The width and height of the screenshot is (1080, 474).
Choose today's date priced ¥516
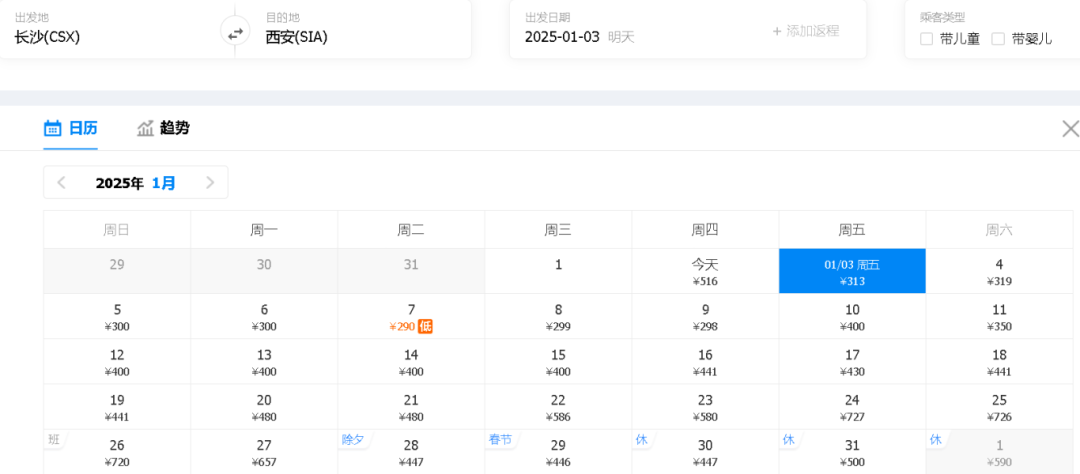click(x=705, y=272)
